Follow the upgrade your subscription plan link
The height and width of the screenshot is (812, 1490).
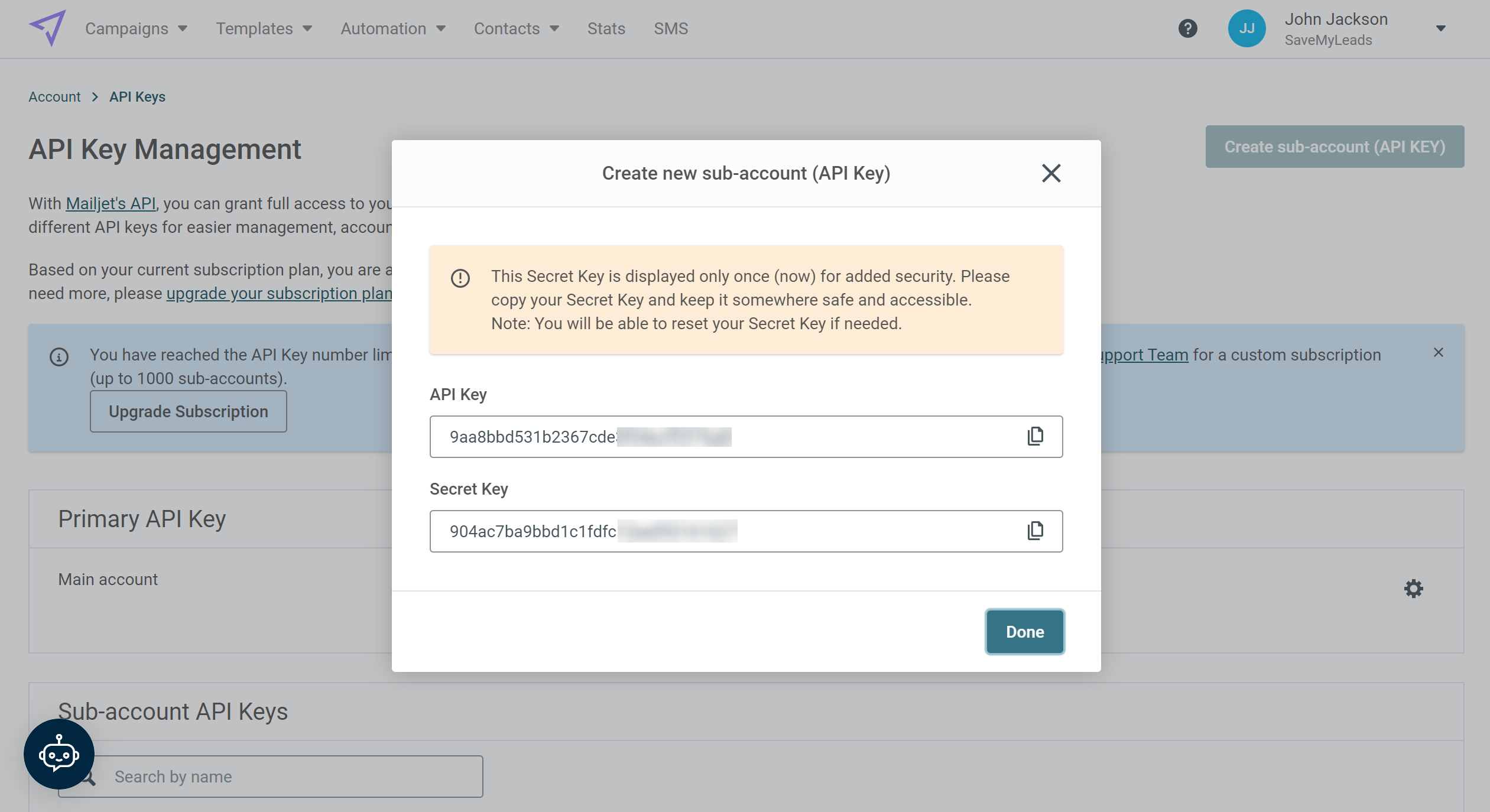click(x=279, y=293)
